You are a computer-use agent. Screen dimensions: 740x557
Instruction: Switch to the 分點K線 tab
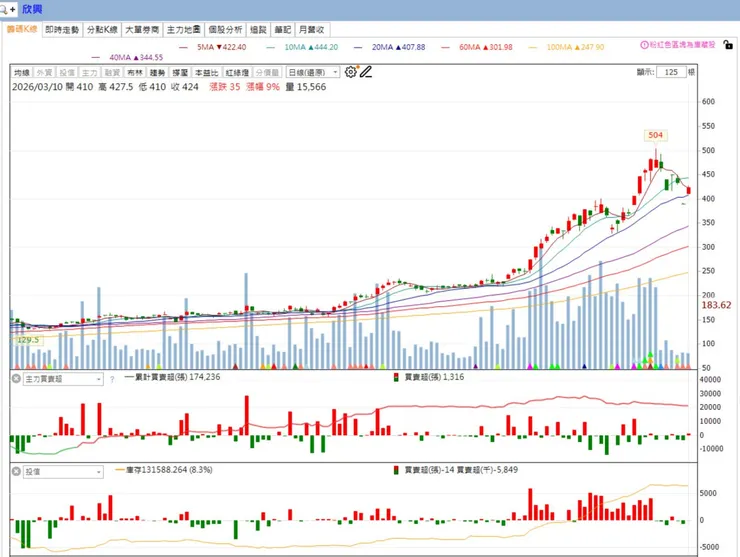tap(102, 30)
